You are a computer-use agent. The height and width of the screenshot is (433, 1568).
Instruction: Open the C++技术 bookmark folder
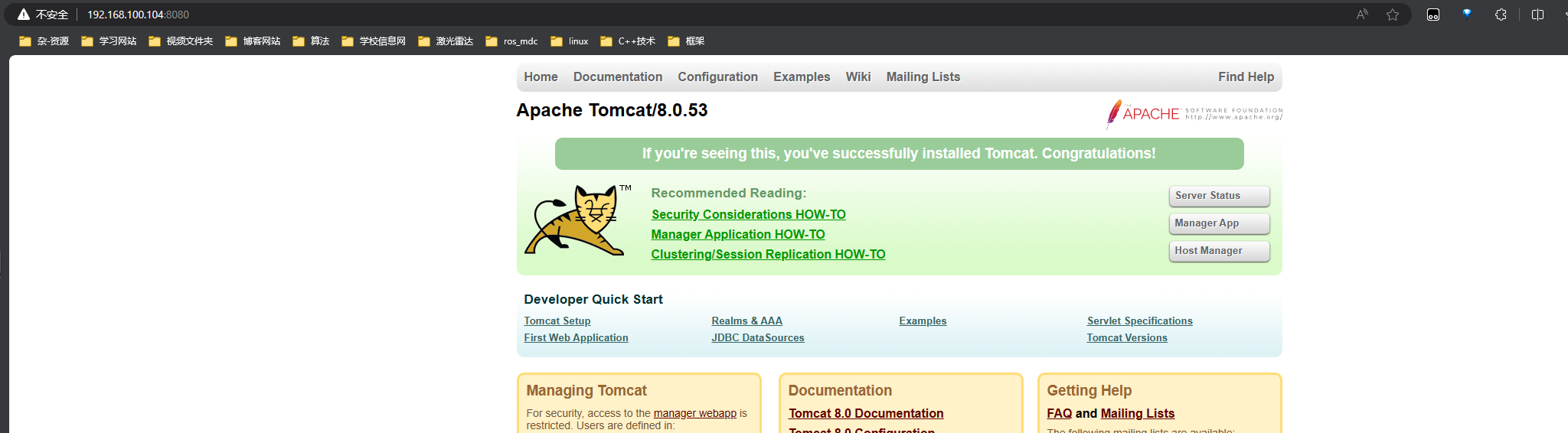click(628, 41)
